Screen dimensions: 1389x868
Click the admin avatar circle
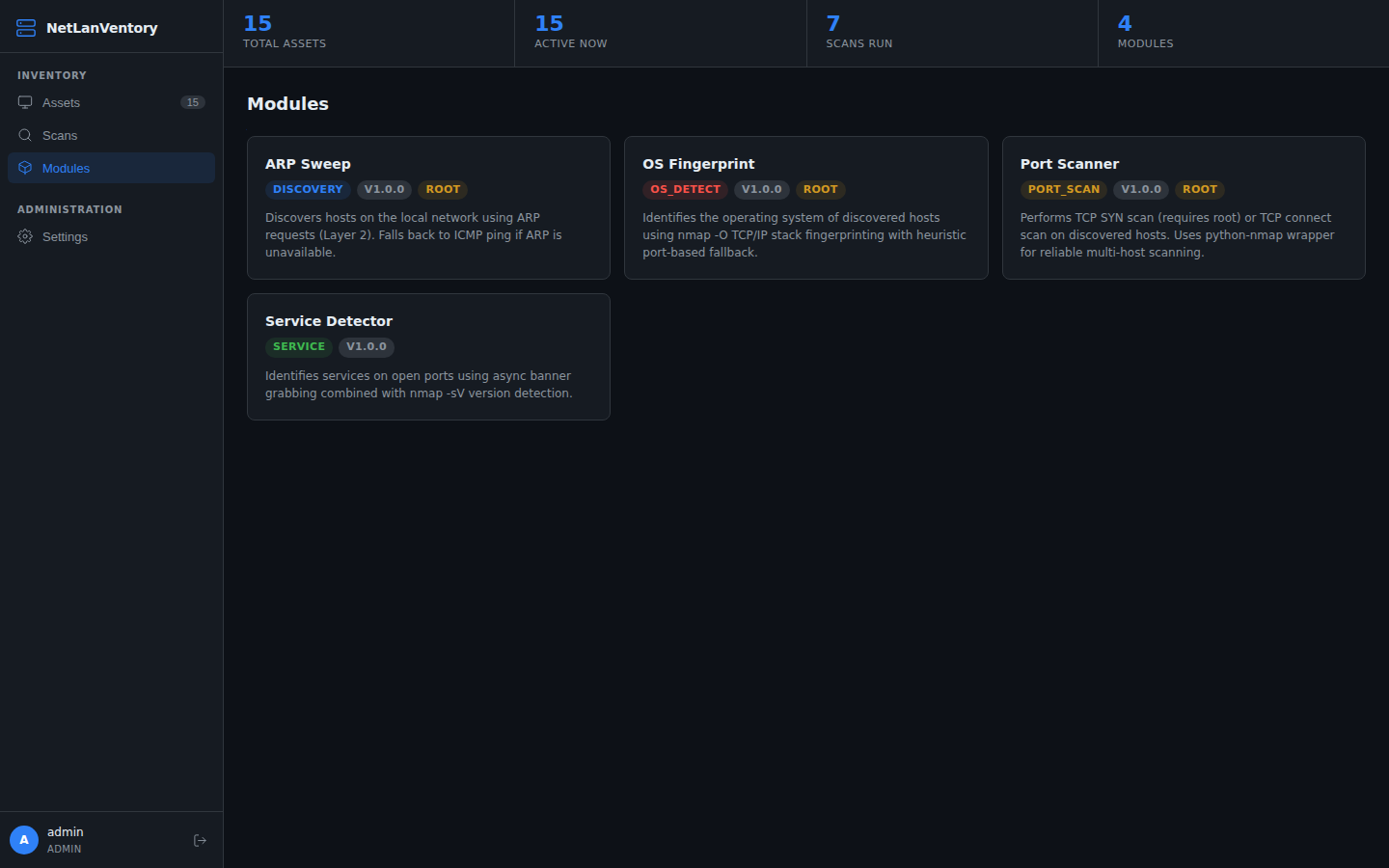pos(24,840)
